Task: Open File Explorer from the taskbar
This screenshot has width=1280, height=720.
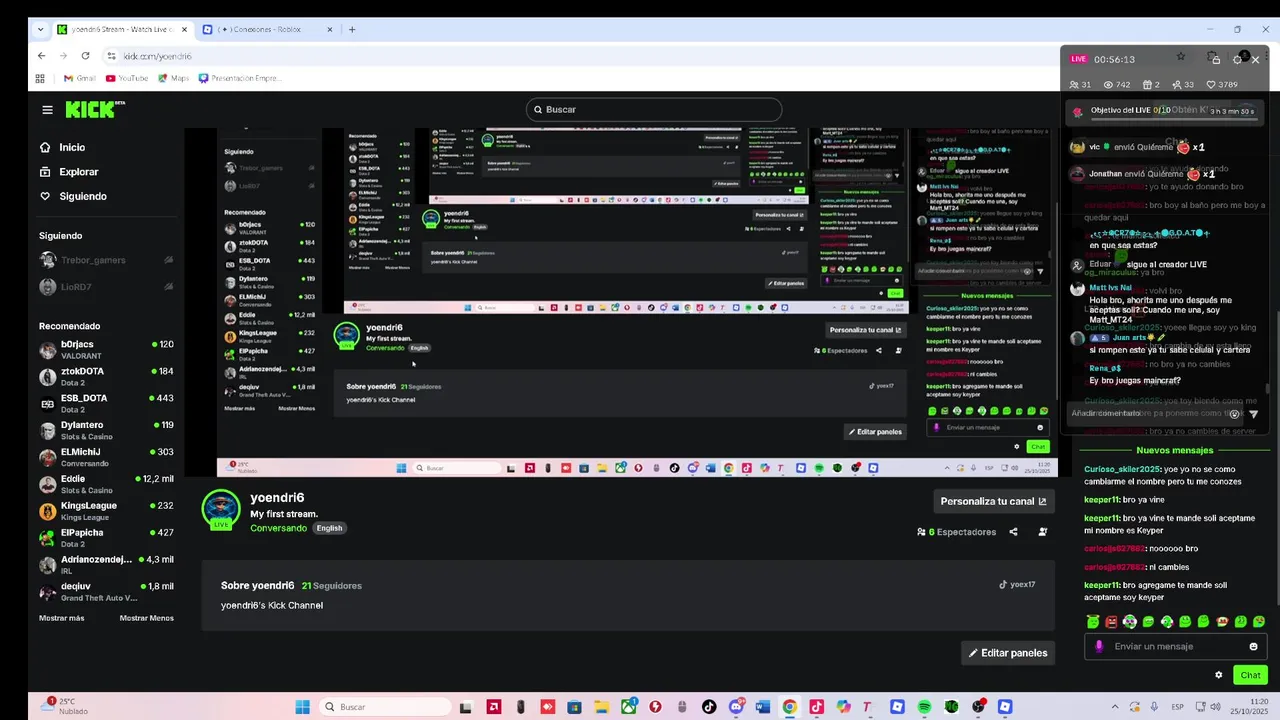Action: tap(601, 707)
